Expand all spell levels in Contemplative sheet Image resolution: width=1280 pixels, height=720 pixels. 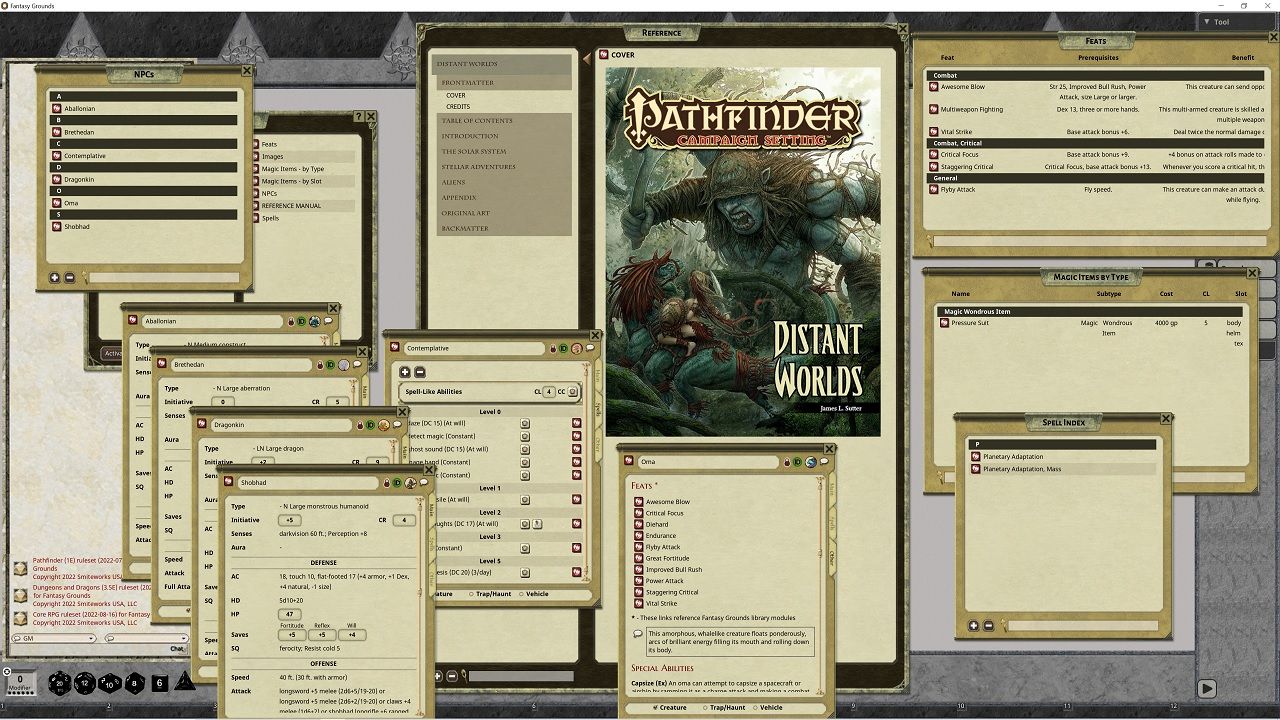[405, 372]
